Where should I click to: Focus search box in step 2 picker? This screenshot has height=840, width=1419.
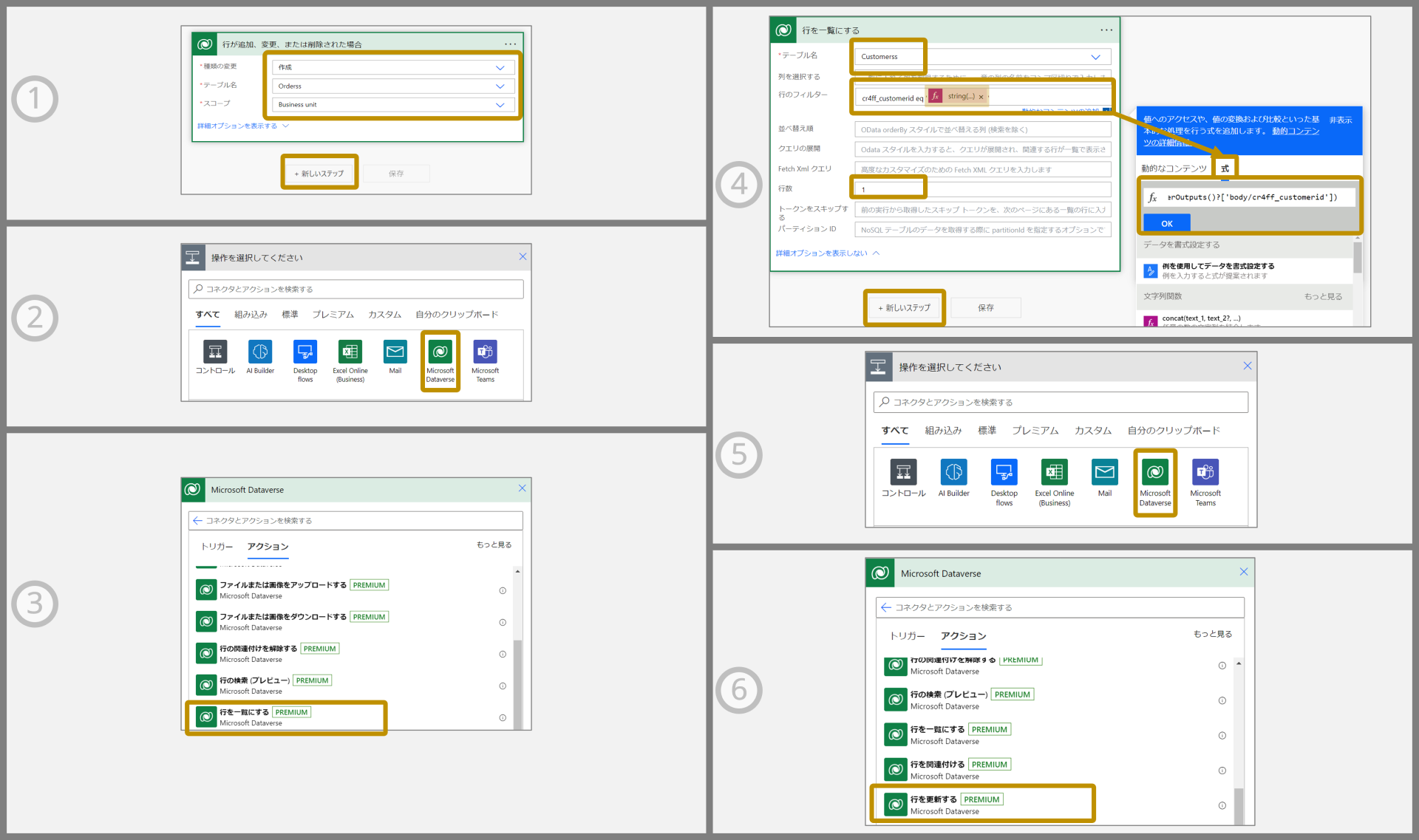tap(355, 289)
